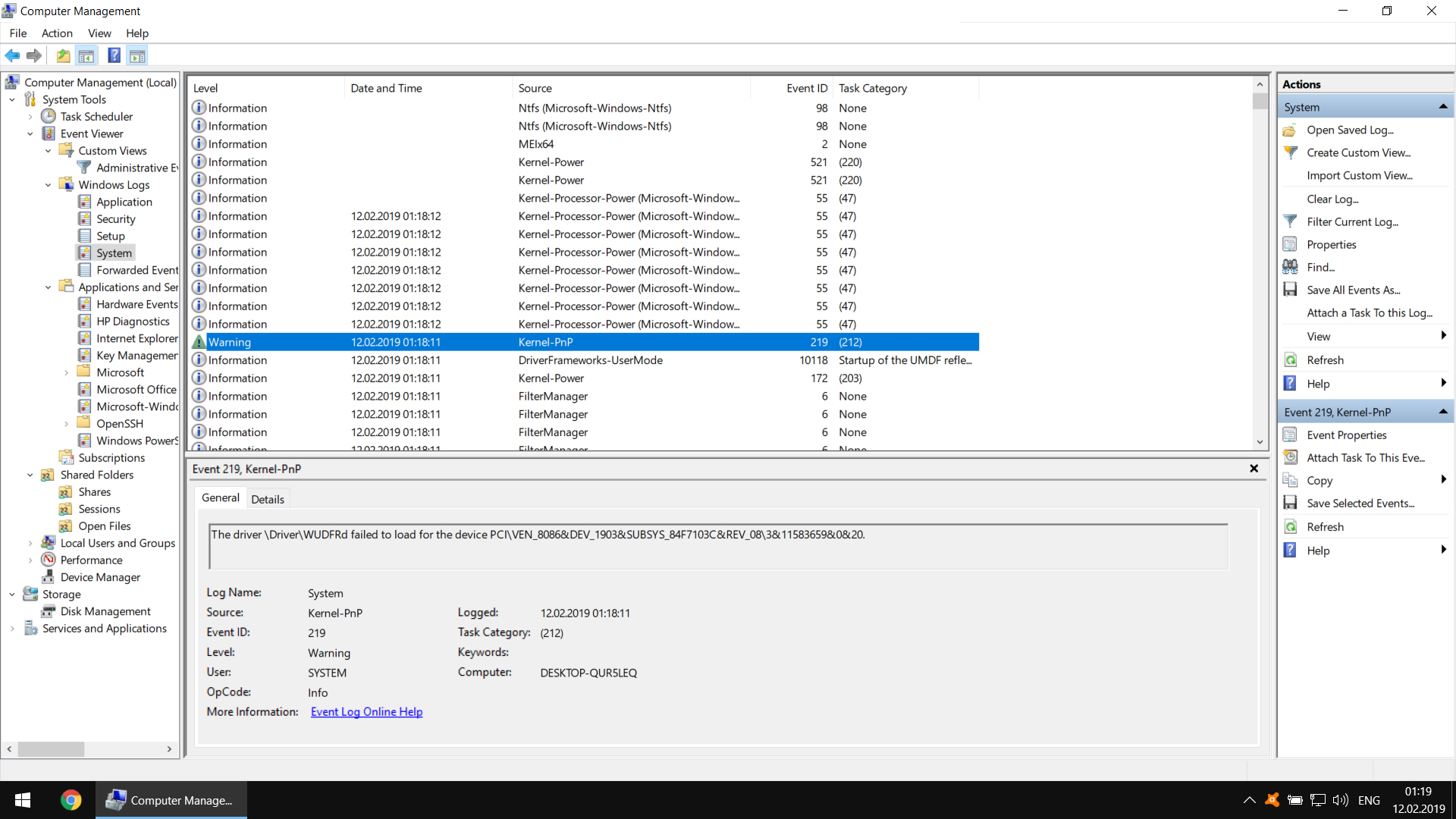The image size is (1456, 819).
Task: Click the Filter Current Log funnel icon
Action: coord(1291,221)
